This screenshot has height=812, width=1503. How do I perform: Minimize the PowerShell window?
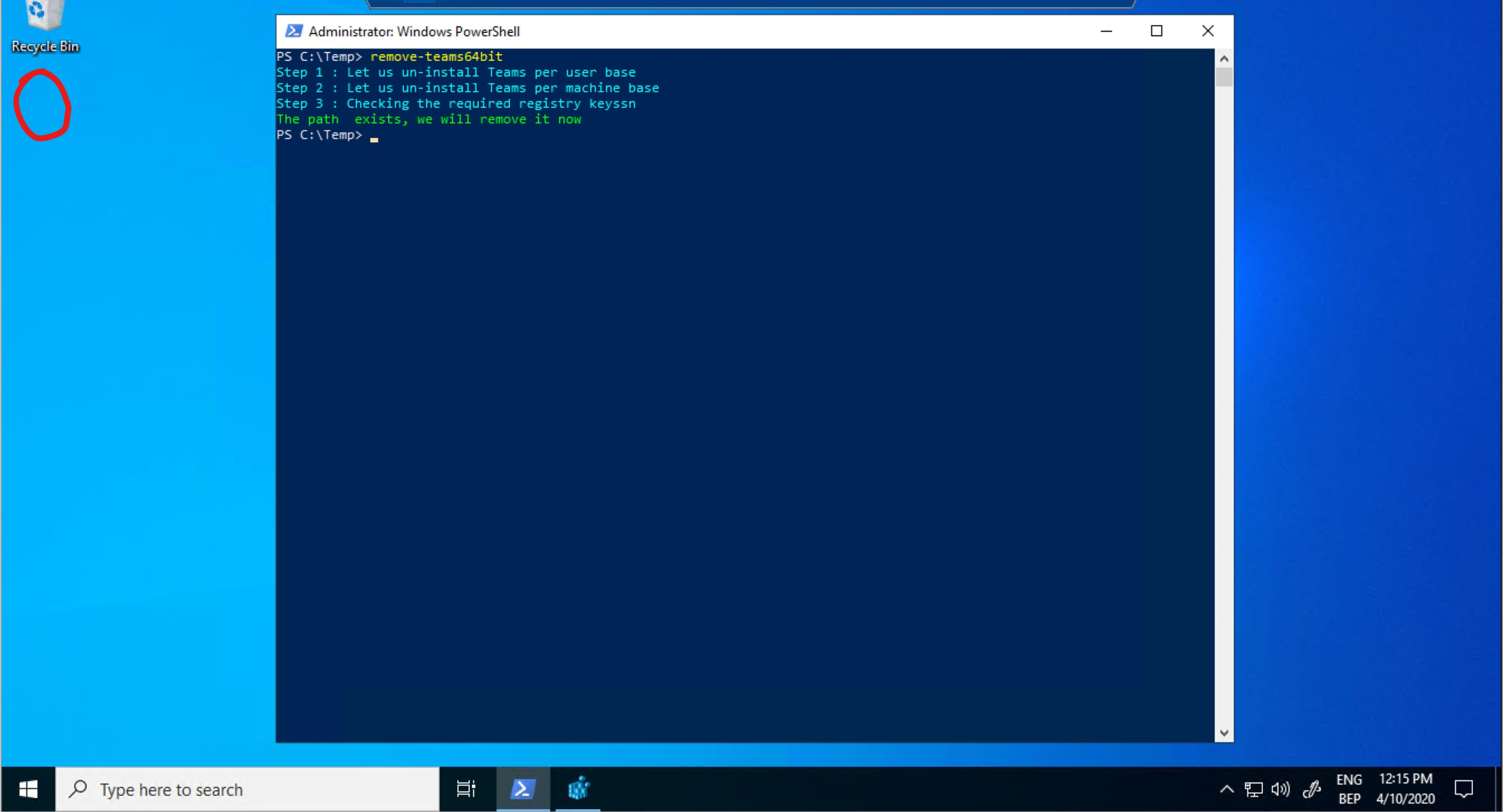(x=1106, y=31)
